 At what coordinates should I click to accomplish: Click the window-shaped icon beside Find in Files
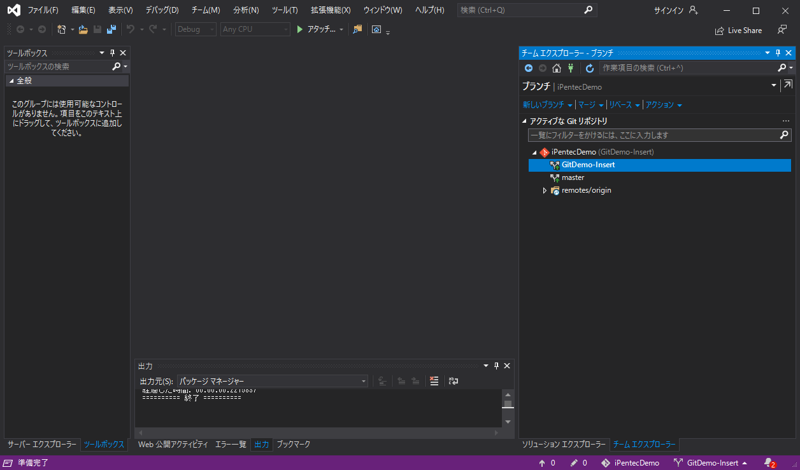click(x=376, y=30)
